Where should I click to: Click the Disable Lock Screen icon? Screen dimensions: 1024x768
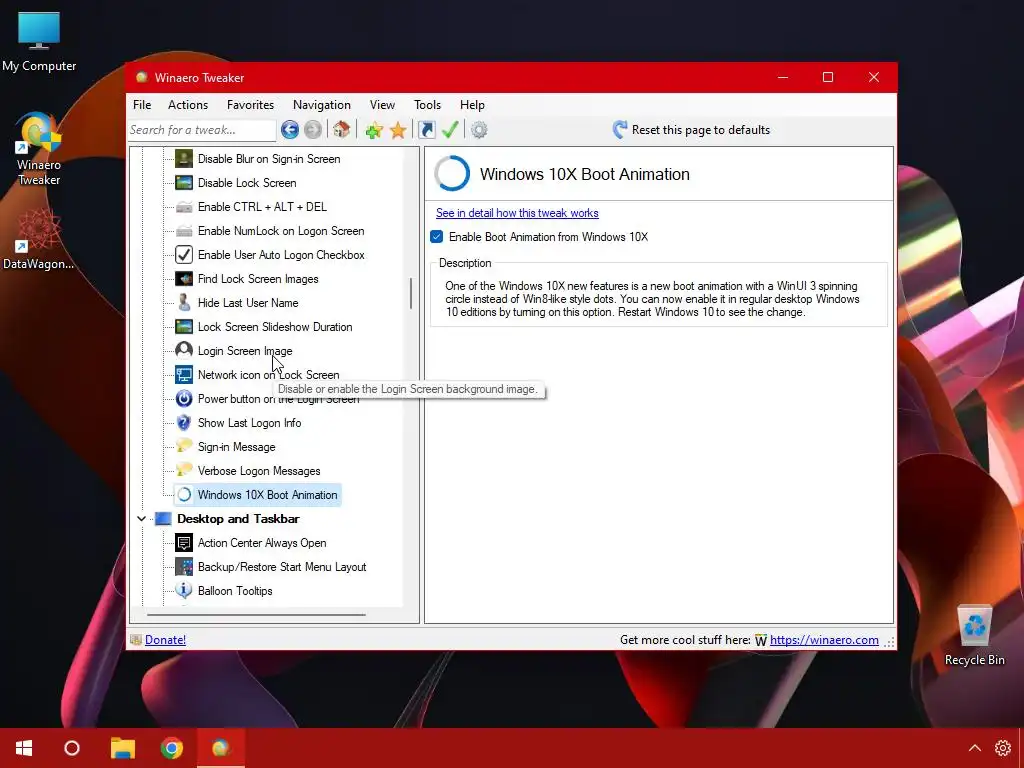click(x=184, y=183)
